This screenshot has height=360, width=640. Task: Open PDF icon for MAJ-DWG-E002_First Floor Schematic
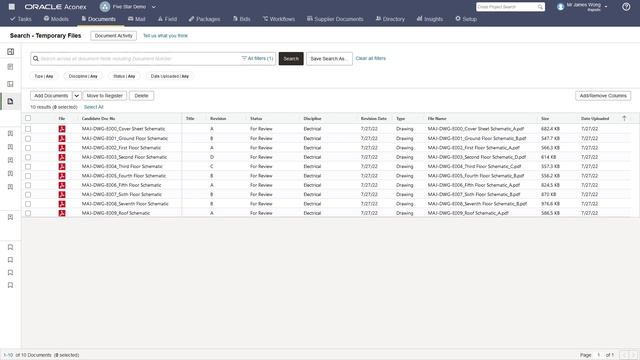point(62,148)
